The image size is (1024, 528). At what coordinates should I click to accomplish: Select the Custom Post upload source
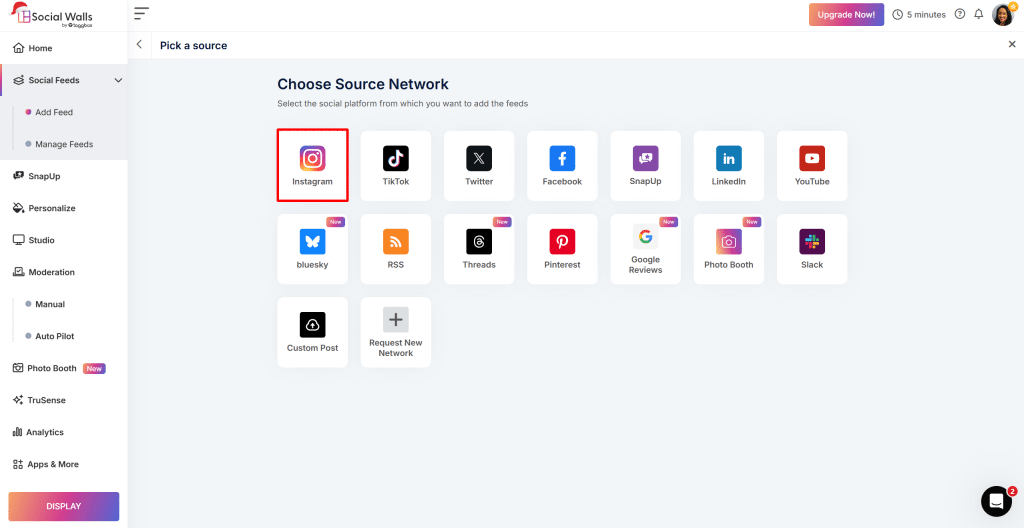tap(312, 332)
